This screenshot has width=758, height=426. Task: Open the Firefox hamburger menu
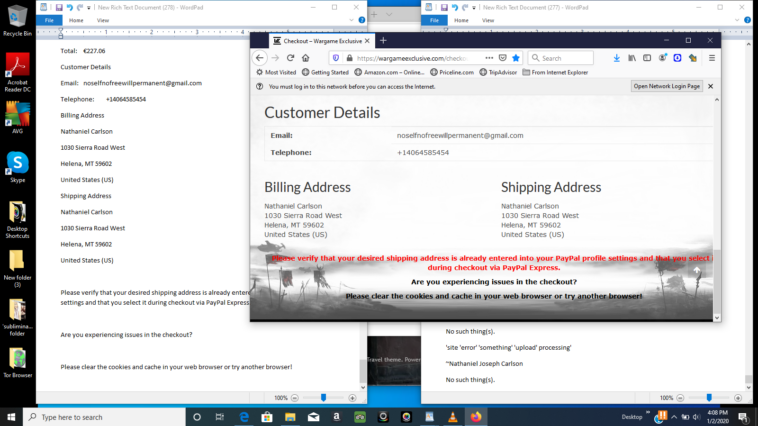coord(710,58)
